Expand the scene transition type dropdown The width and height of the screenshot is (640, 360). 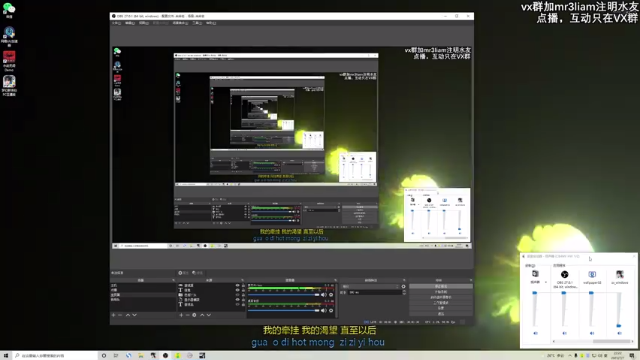pos(371,287)
